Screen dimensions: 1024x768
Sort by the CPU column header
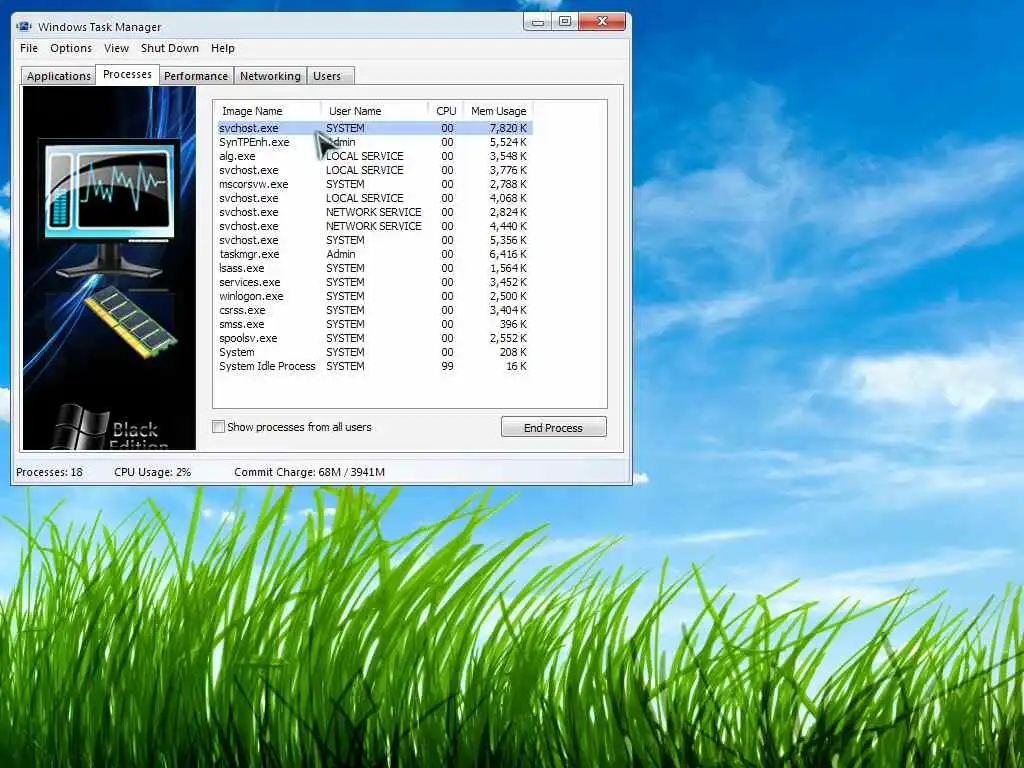[x=446, y=111]
